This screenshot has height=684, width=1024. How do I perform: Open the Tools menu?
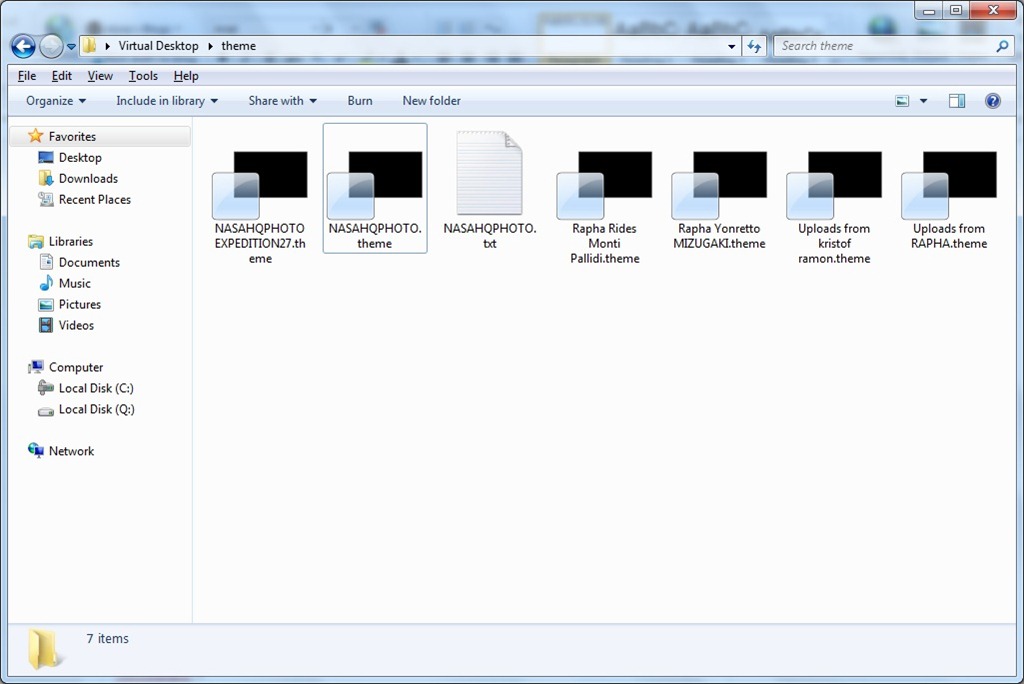(x=143, y=76)
